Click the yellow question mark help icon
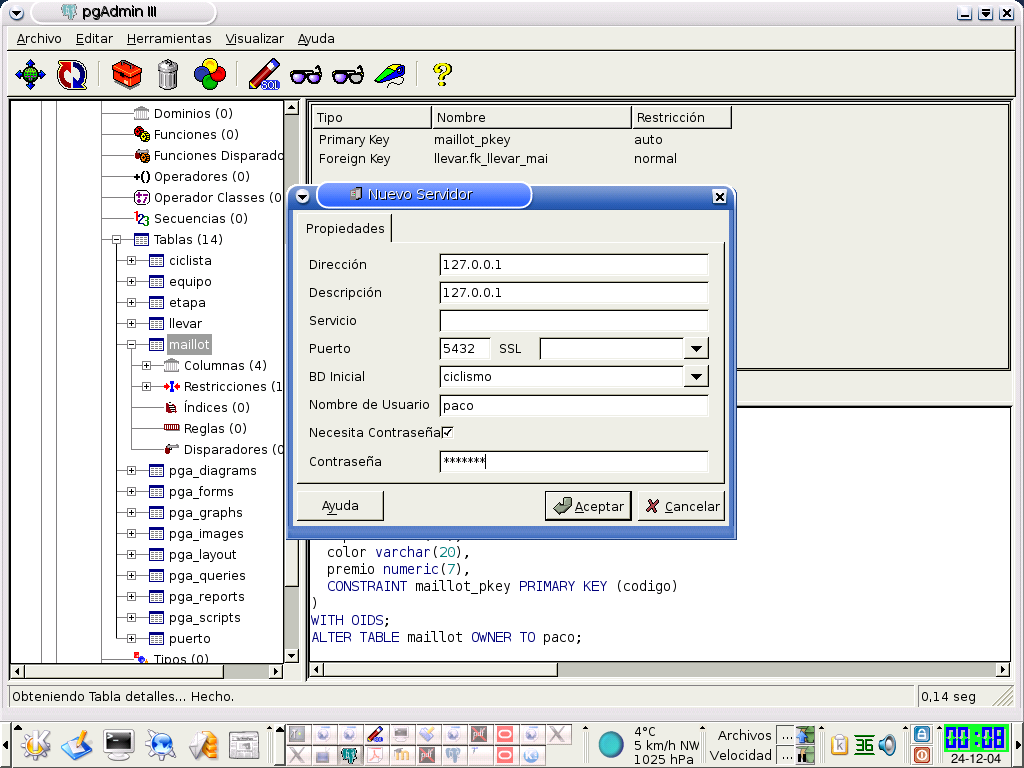 442,74
